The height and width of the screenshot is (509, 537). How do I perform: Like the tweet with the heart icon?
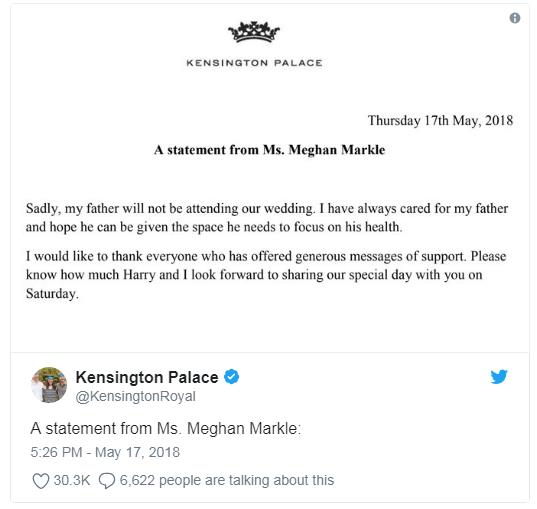[x=41, y=481]
